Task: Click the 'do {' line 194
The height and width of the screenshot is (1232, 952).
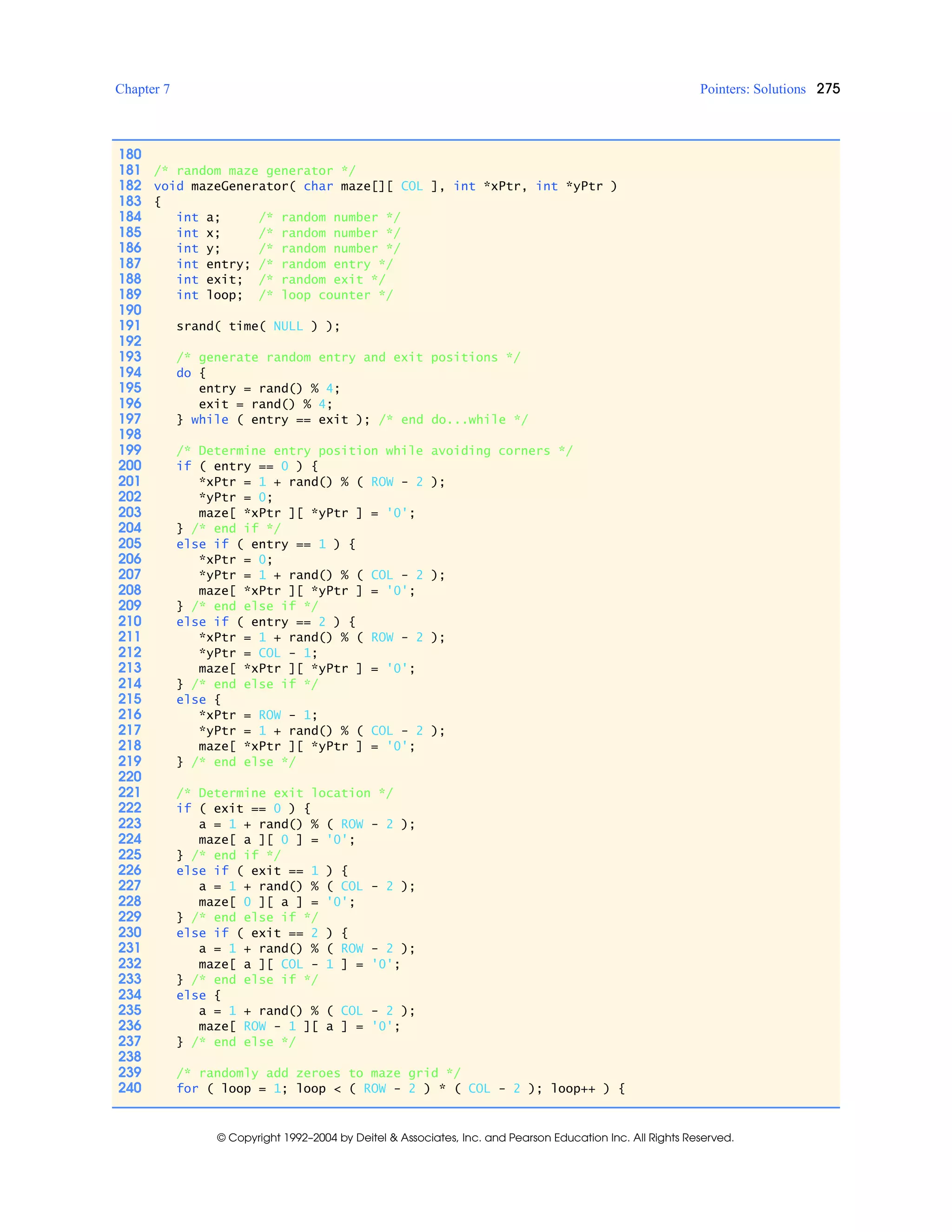Action: pos(191,373)
